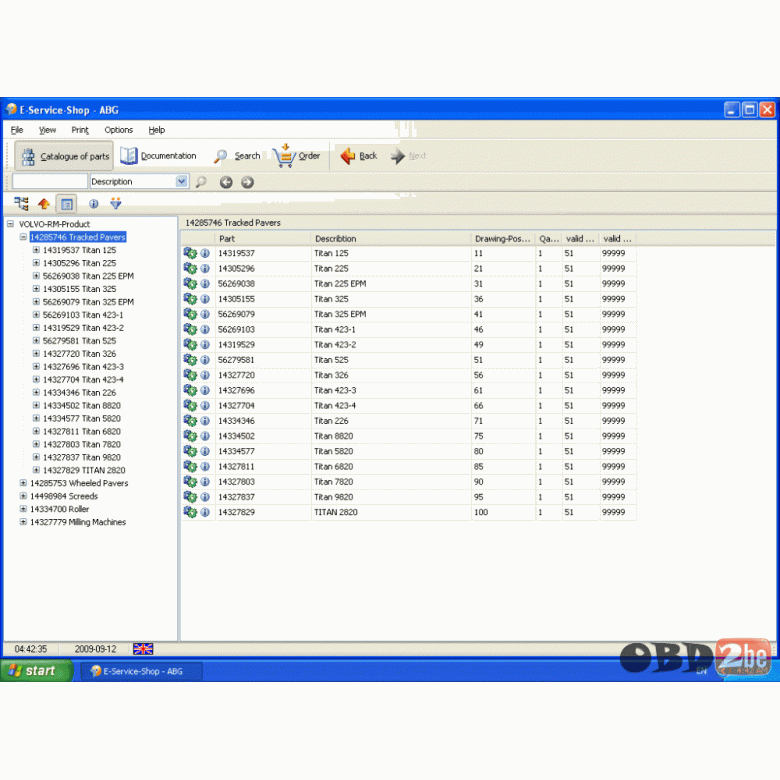Select table part number 14334577

pyautogui.click(x=236, y=451)
